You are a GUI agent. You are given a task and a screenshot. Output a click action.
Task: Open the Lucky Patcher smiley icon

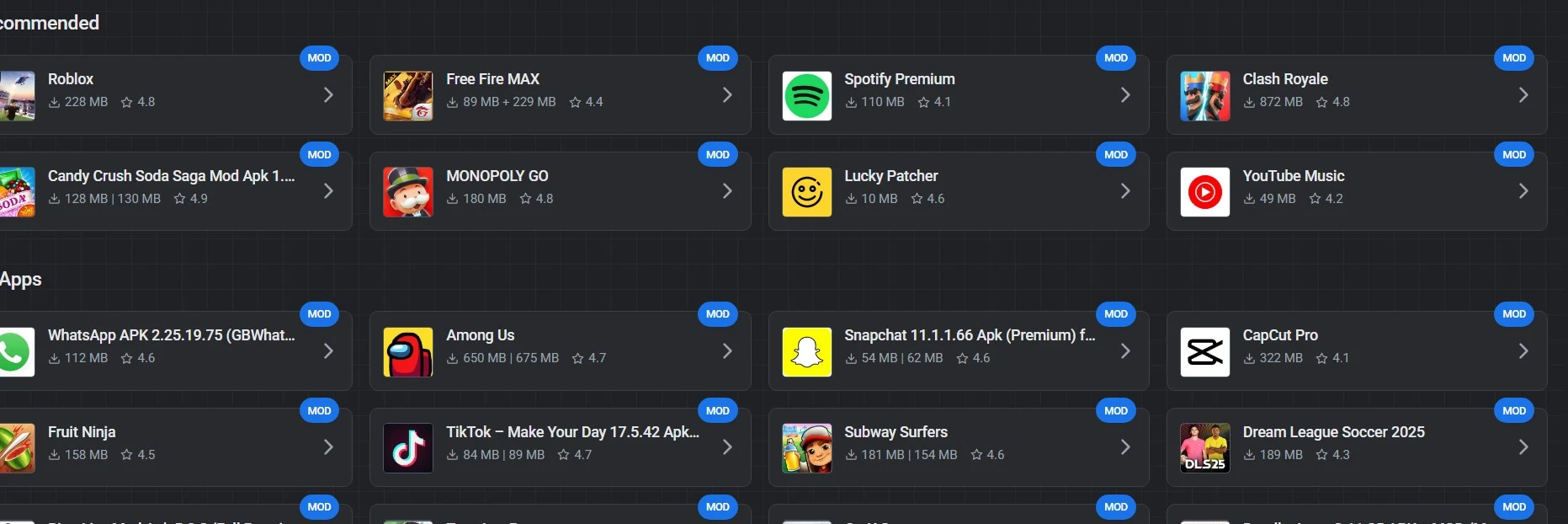(x=807, y=192)
